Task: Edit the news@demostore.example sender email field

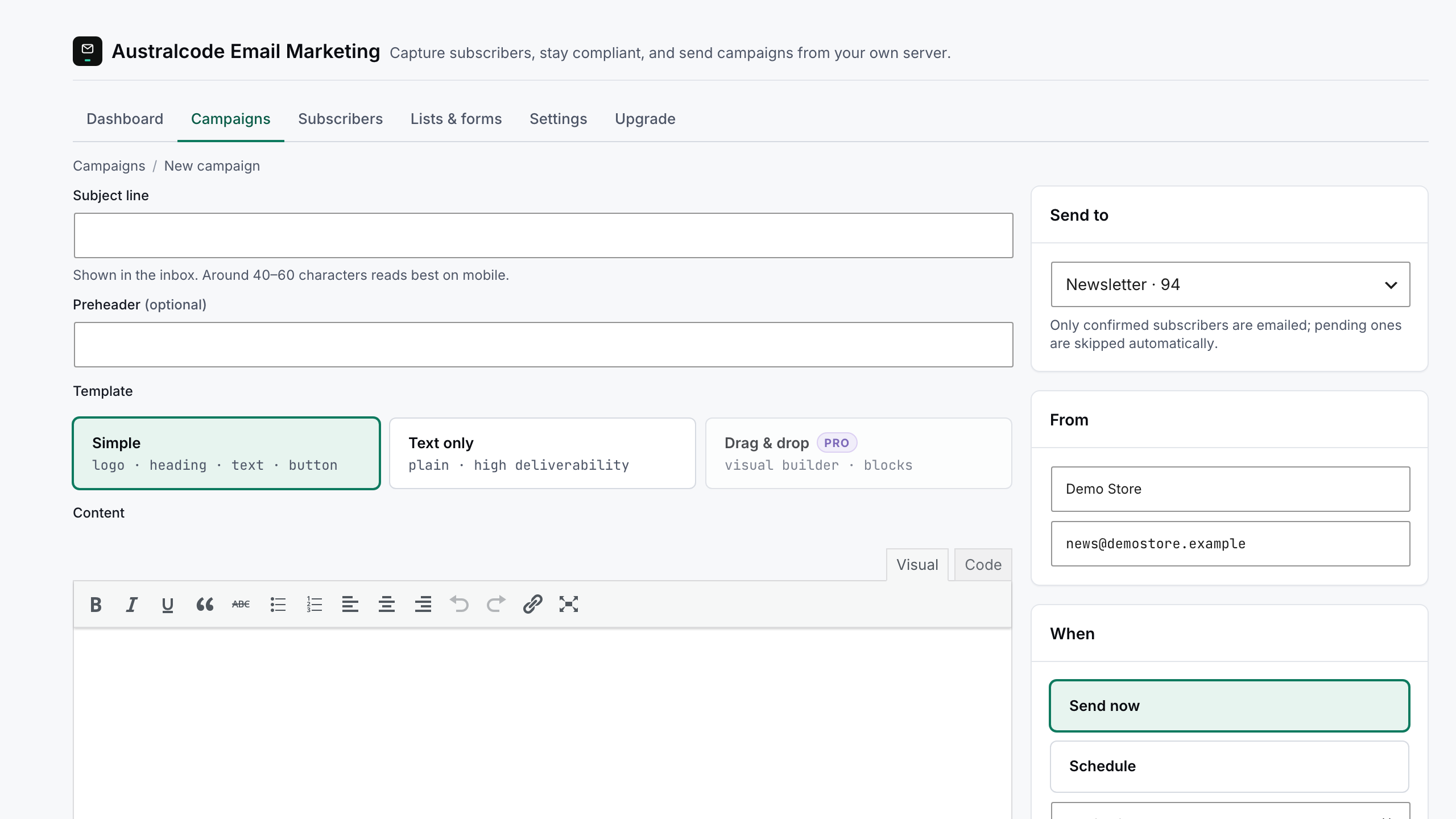Action: (1230, 544)
